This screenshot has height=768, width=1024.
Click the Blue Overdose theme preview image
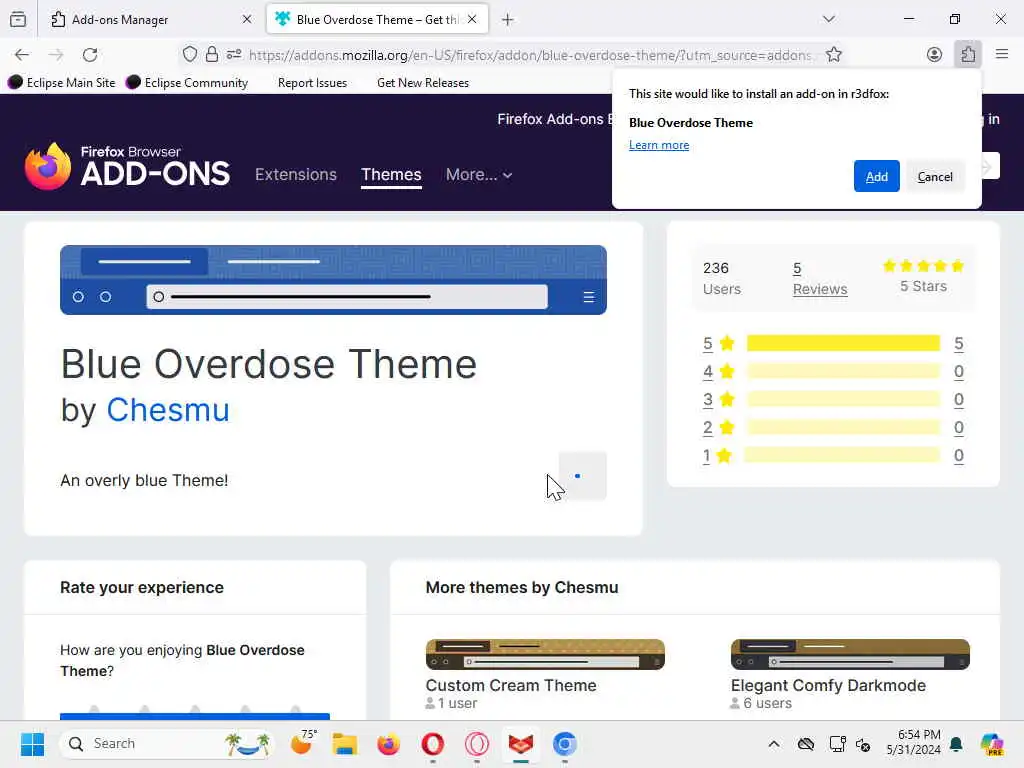(x=333, y=280)
